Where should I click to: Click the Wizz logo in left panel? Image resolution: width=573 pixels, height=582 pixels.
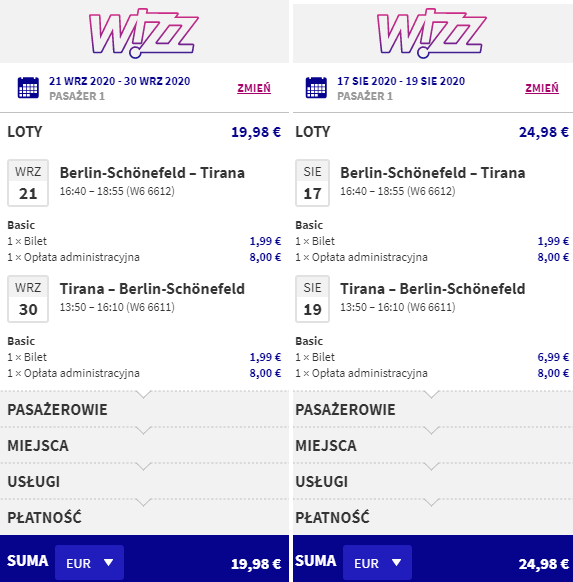click(x=144, y=33)
